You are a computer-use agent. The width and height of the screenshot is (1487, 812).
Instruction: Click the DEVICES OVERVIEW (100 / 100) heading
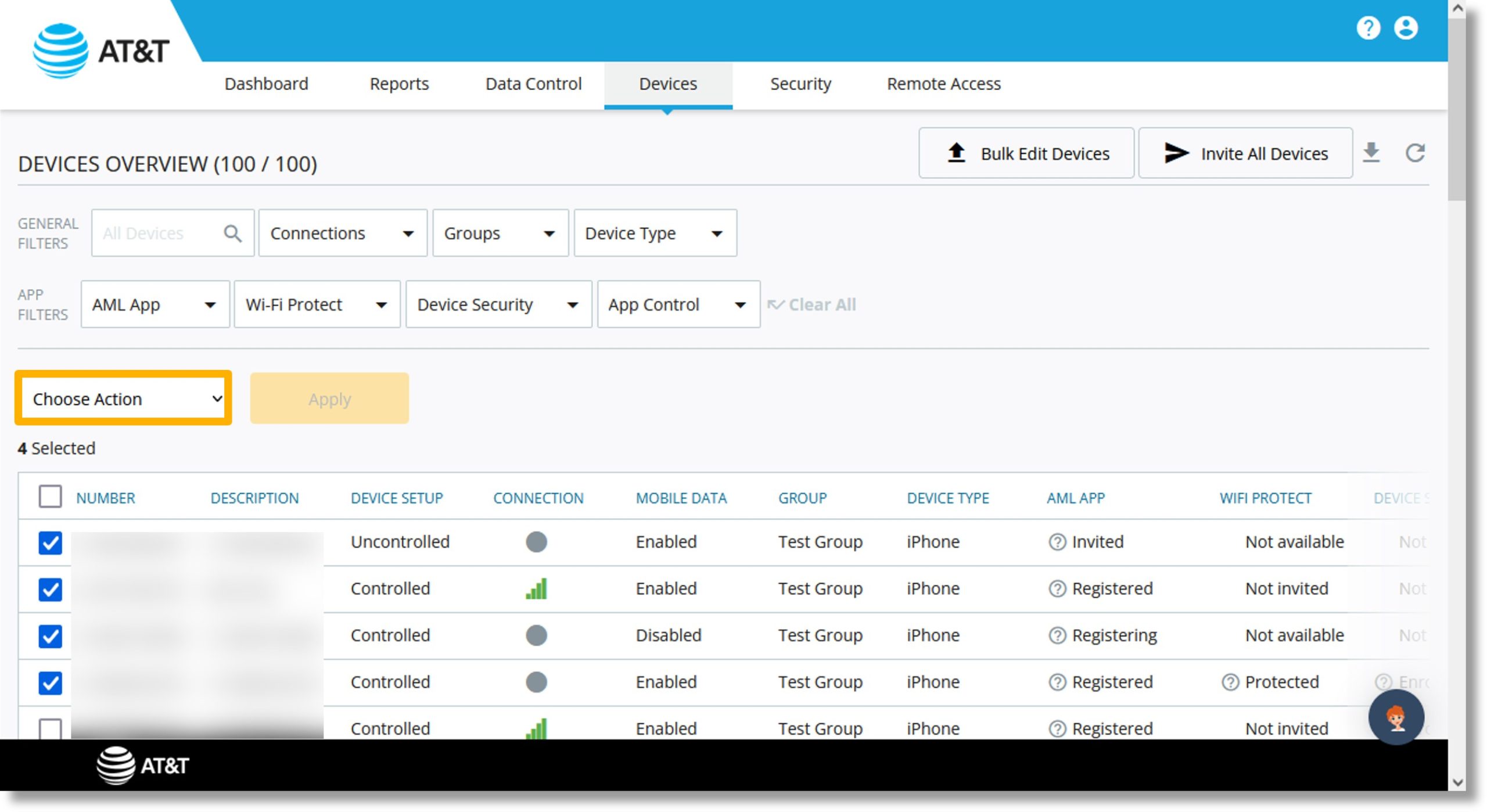tap(167, 164)
